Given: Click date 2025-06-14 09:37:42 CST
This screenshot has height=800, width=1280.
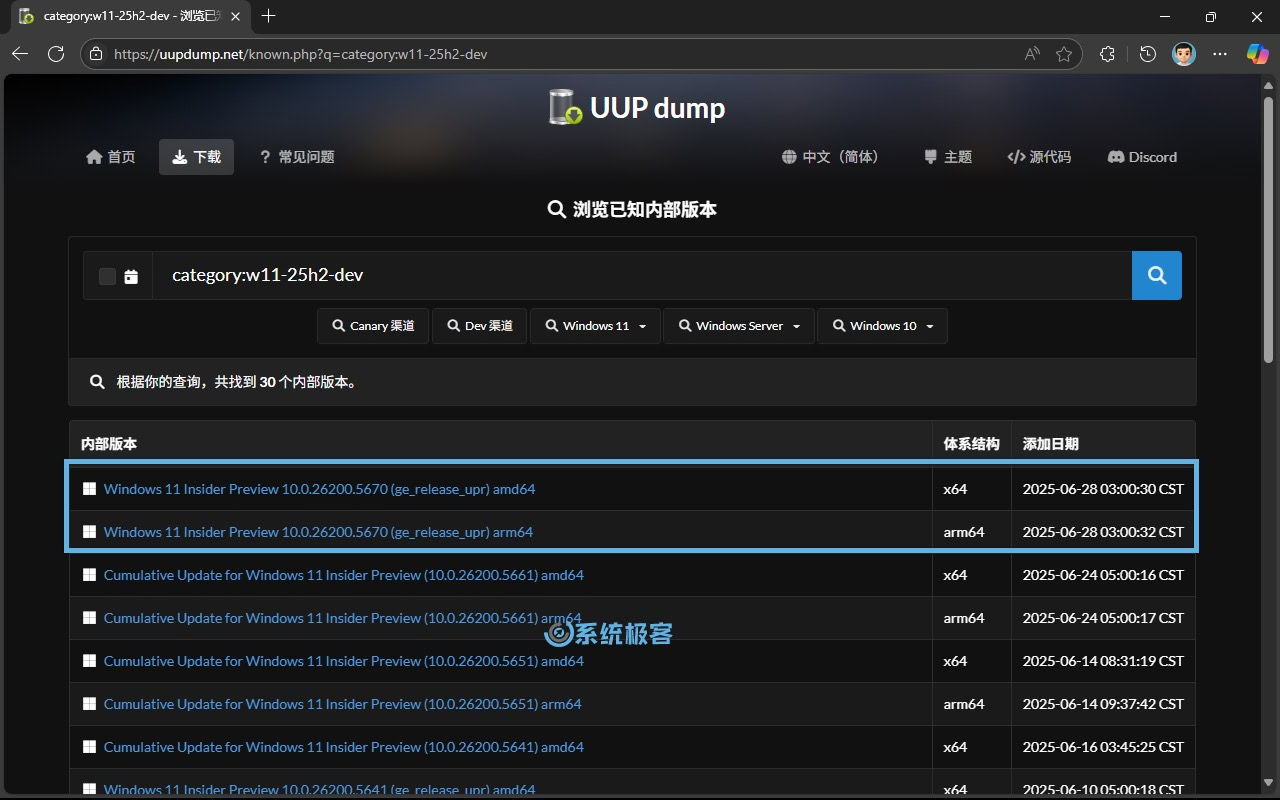Looking at the screenshot, I should tap(1103, 704).
